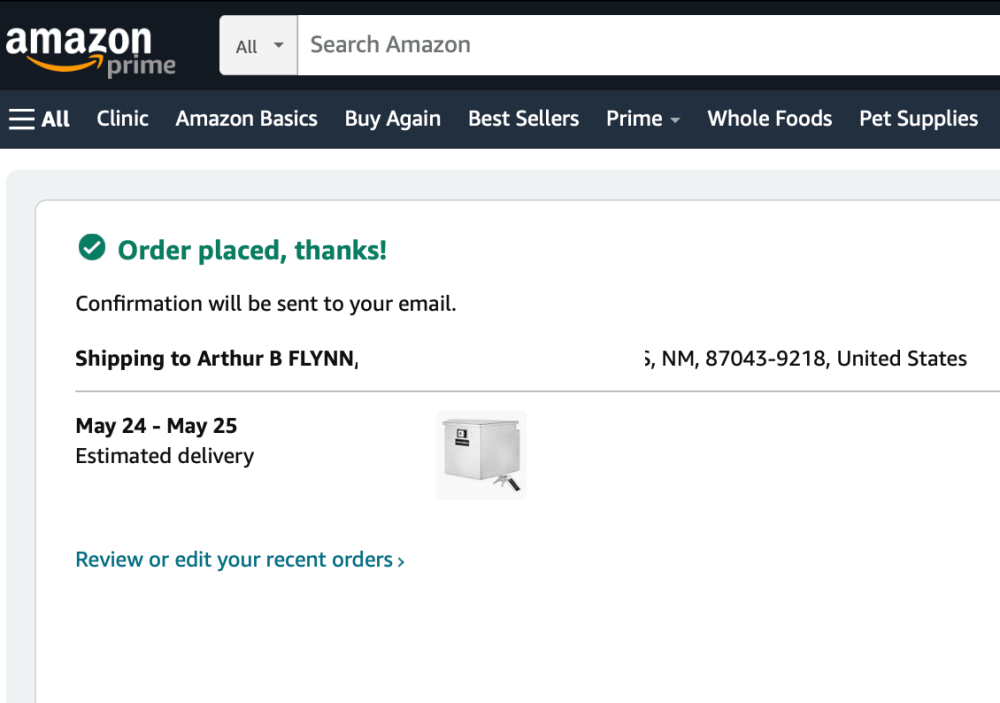This screenshot has height=703, width=1000.
Task: Expand the search category All dropdown
Action: click(x=259, y=46)
